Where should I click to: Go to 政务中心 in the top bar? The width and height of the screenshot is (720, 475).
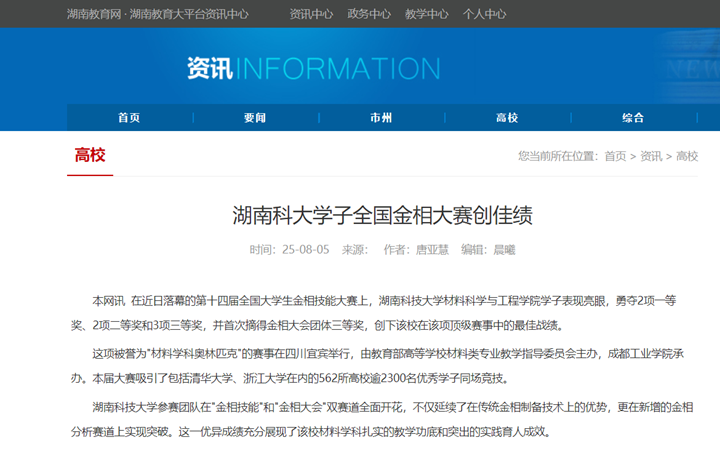coord(369,14)
